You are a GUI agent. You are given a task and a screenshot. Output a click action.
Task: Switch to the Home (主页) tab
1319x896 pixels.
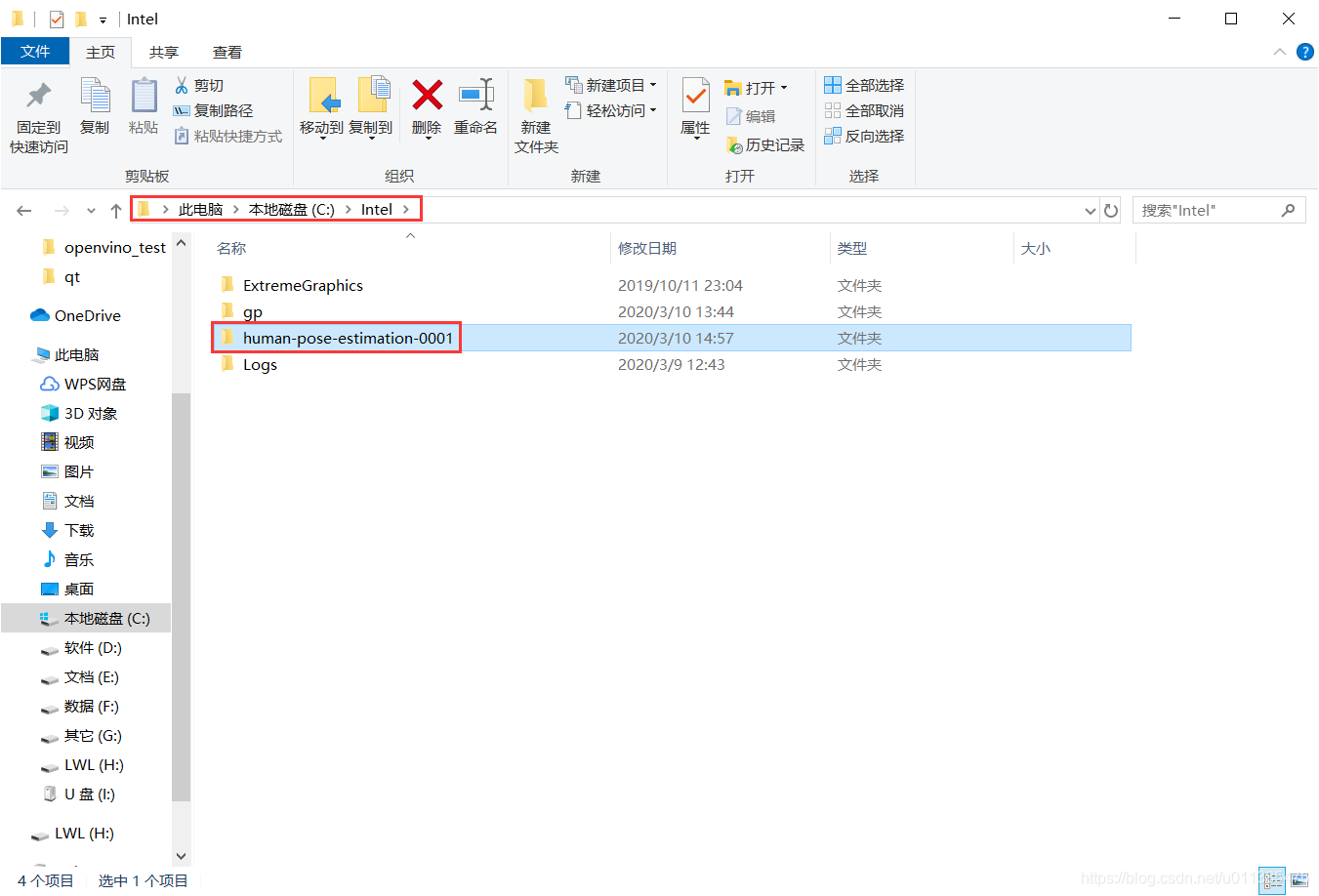click(101, 52)
